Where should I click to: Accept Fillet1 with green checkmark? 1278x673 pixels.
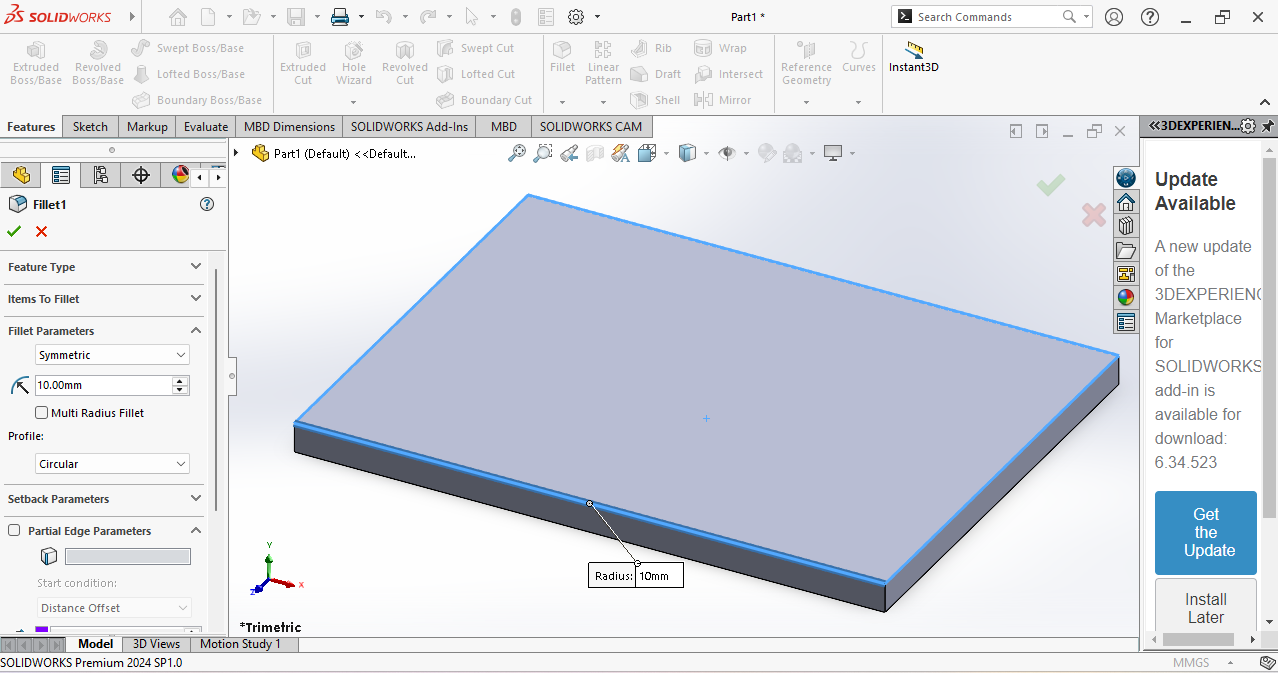pyautogui.click(x=14, y=231)
